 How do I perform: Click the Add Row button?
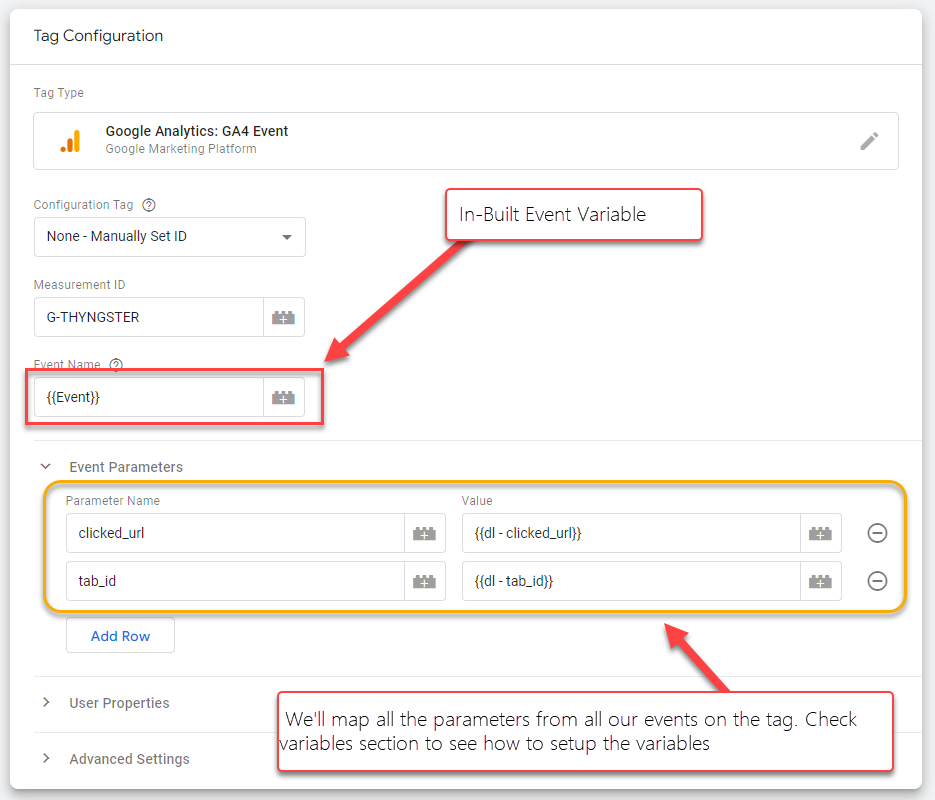coord(120,636)
